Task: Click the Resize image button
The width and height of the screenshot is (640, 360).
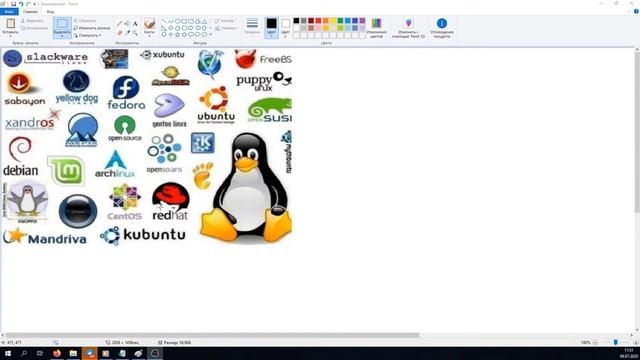Action: point(92,28)
